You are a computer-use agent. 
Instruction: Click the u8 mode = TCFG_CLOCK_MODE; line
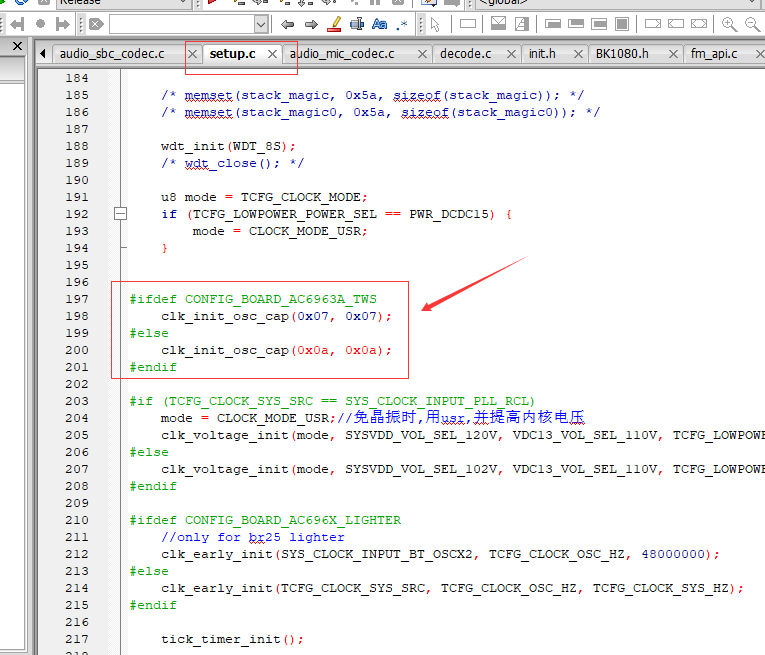pyautogui.click(x=264, y=197)
